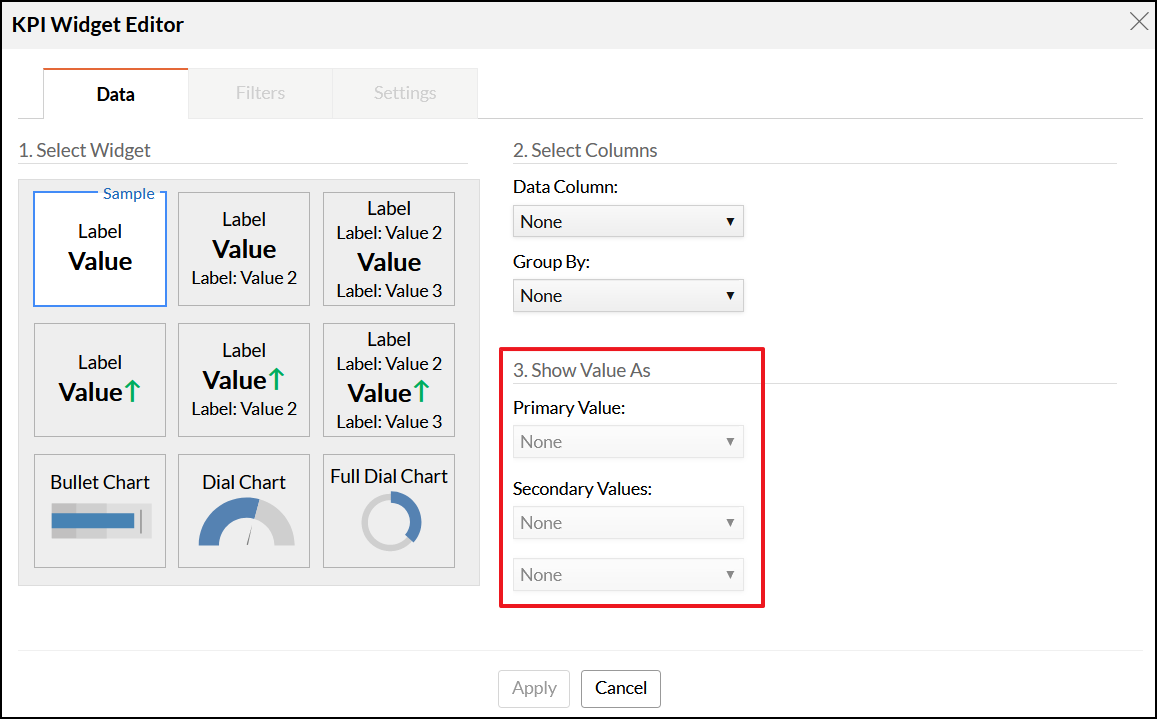This screenshot has height=719, width=1157.
Task: Close the KPI Widget Editor dialog
Action: [x=1138, y=22]
